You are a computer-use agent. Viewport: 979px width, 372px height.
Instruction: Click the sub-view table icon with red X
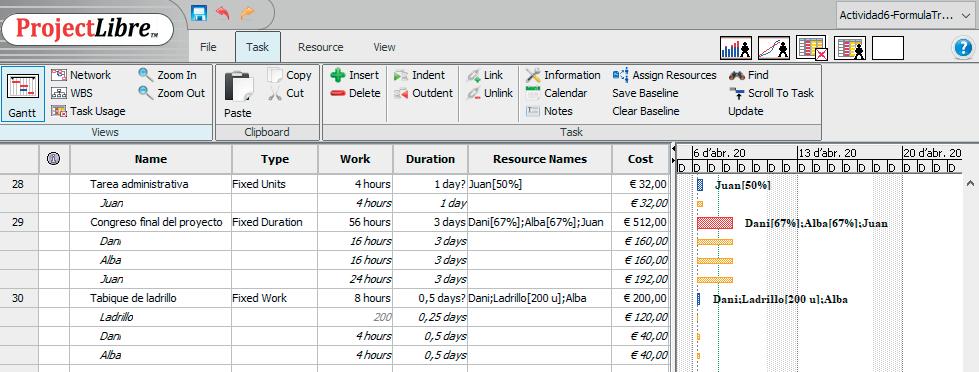812,47
